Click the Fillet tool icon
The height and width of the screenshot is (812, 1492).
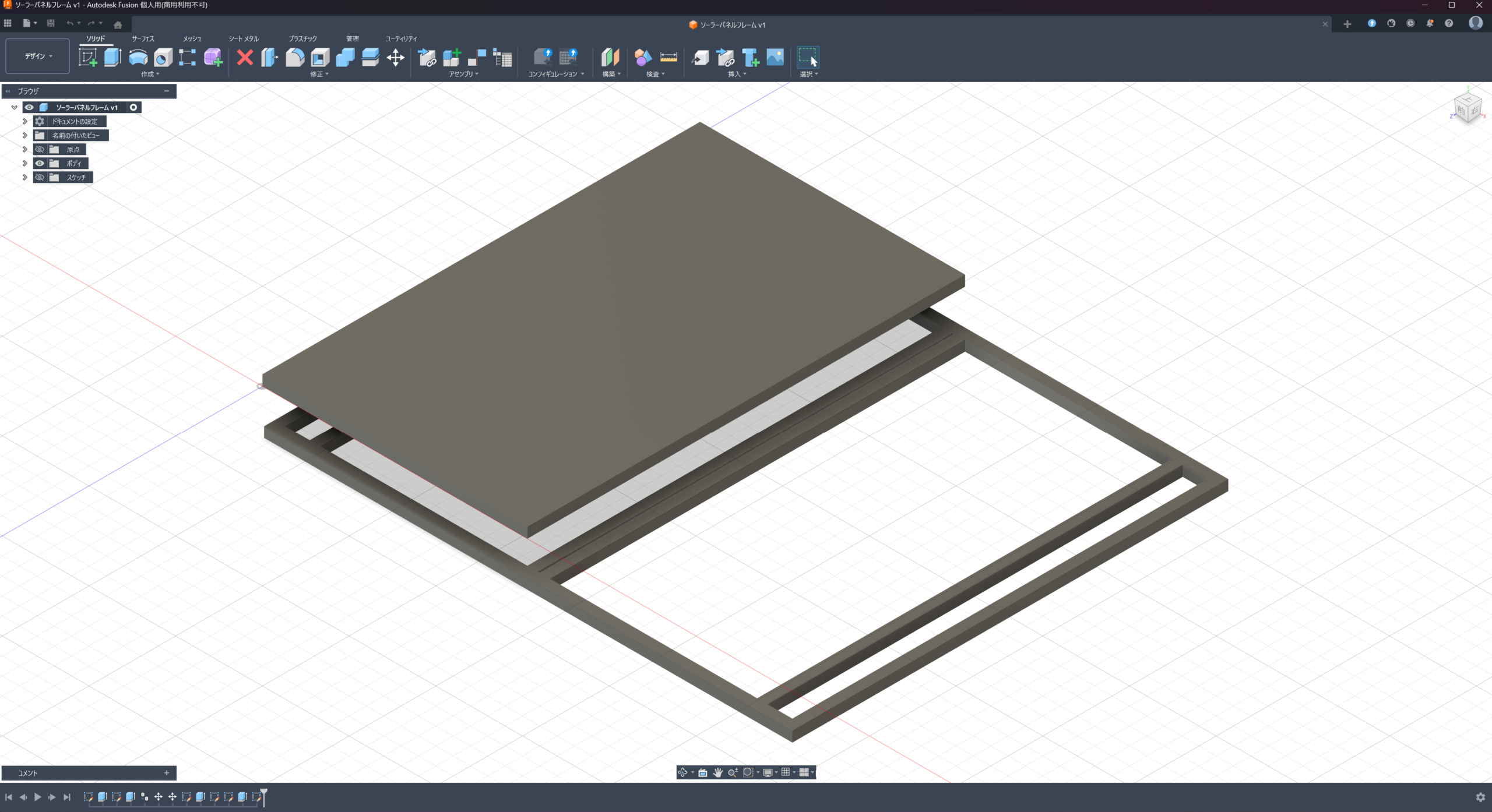(x=295, y=58)
